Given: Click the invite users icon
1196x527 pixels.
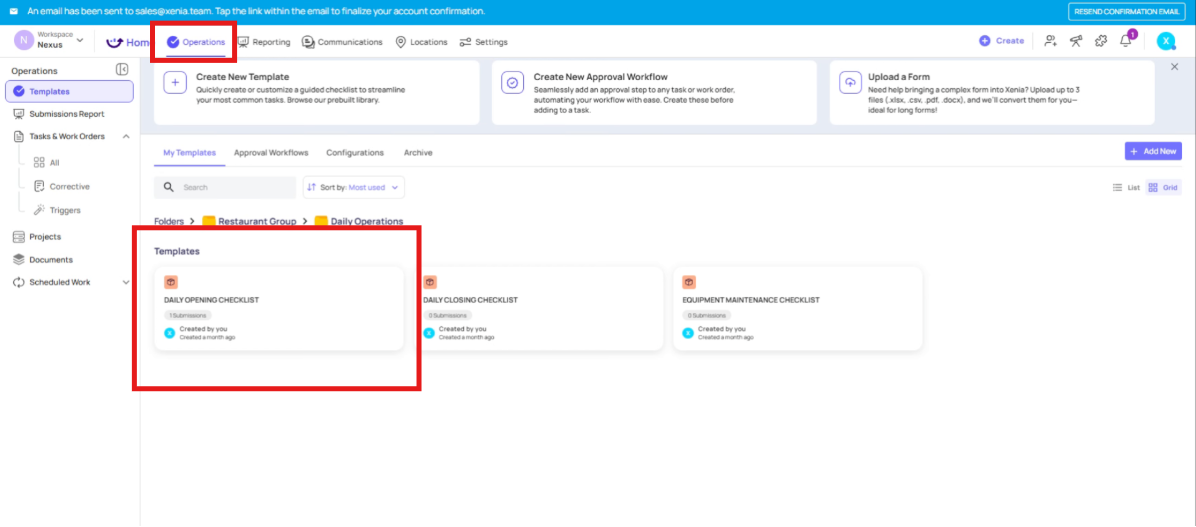Looking at the screenshot, I should 1050,41.
